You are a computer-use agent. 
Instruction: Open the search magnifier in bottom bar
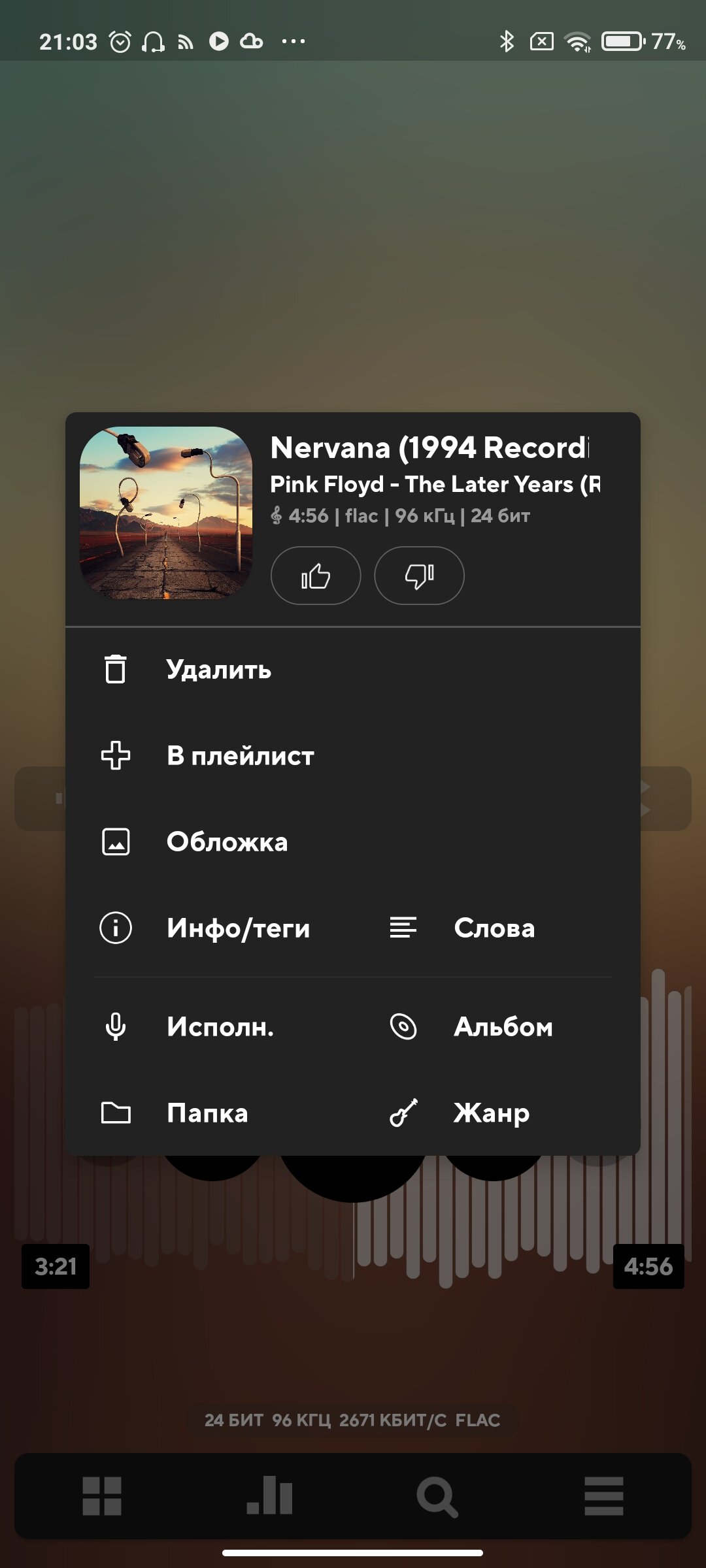pyautogui.click(x=437, y=1497)
